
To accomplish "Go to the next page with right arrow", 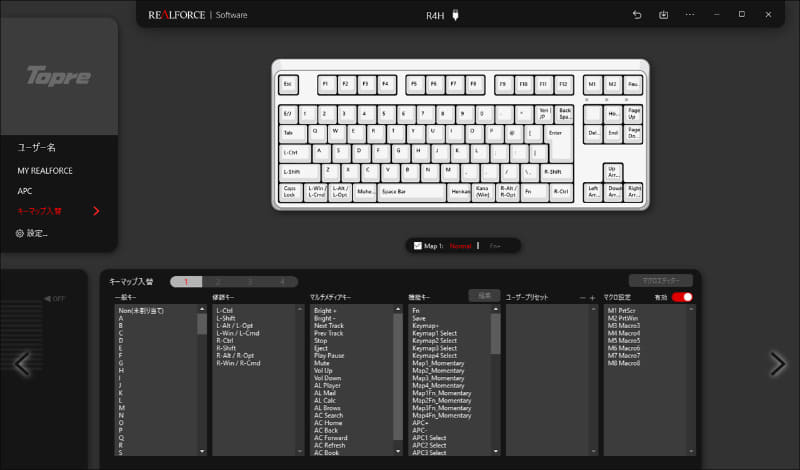I will pyautogui.click(x=778, y=364).
